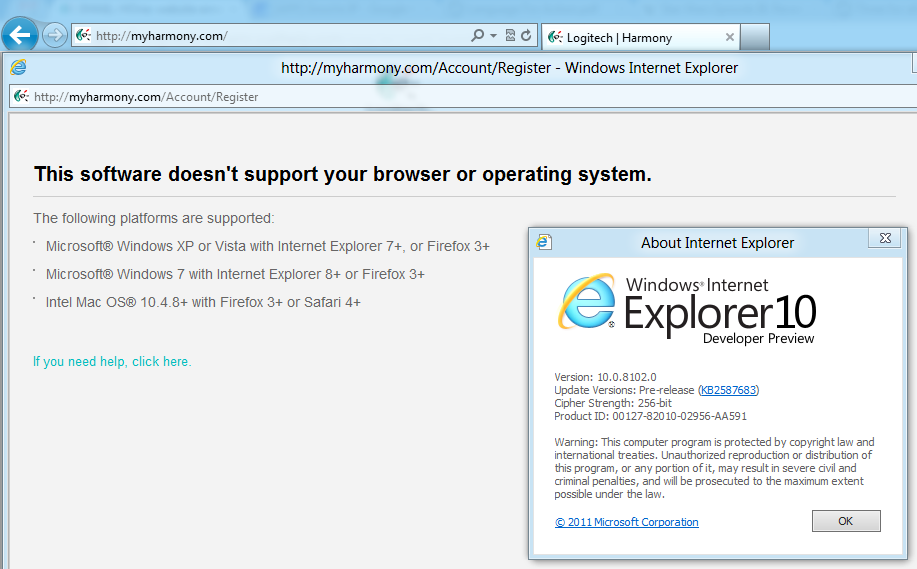The image size is (917, 569).
Task: Close the About Internet Explorer dialog
Action: [x=885, y=238]
